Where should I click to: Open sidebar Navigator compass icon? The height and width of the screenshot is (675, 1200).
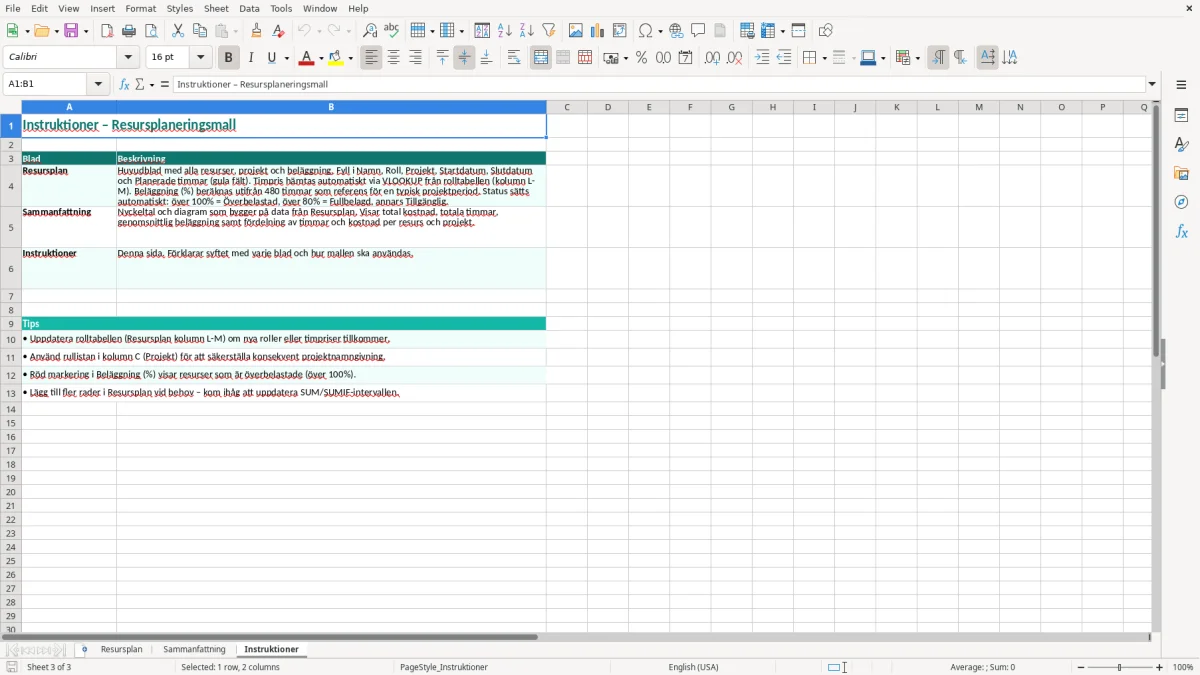[x=1181, y=202]
